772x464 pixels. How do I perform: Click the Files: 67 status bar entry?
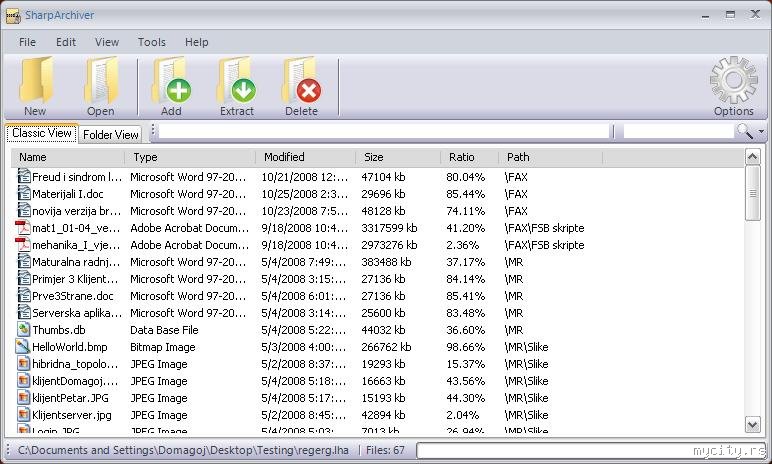click(385, 450)
